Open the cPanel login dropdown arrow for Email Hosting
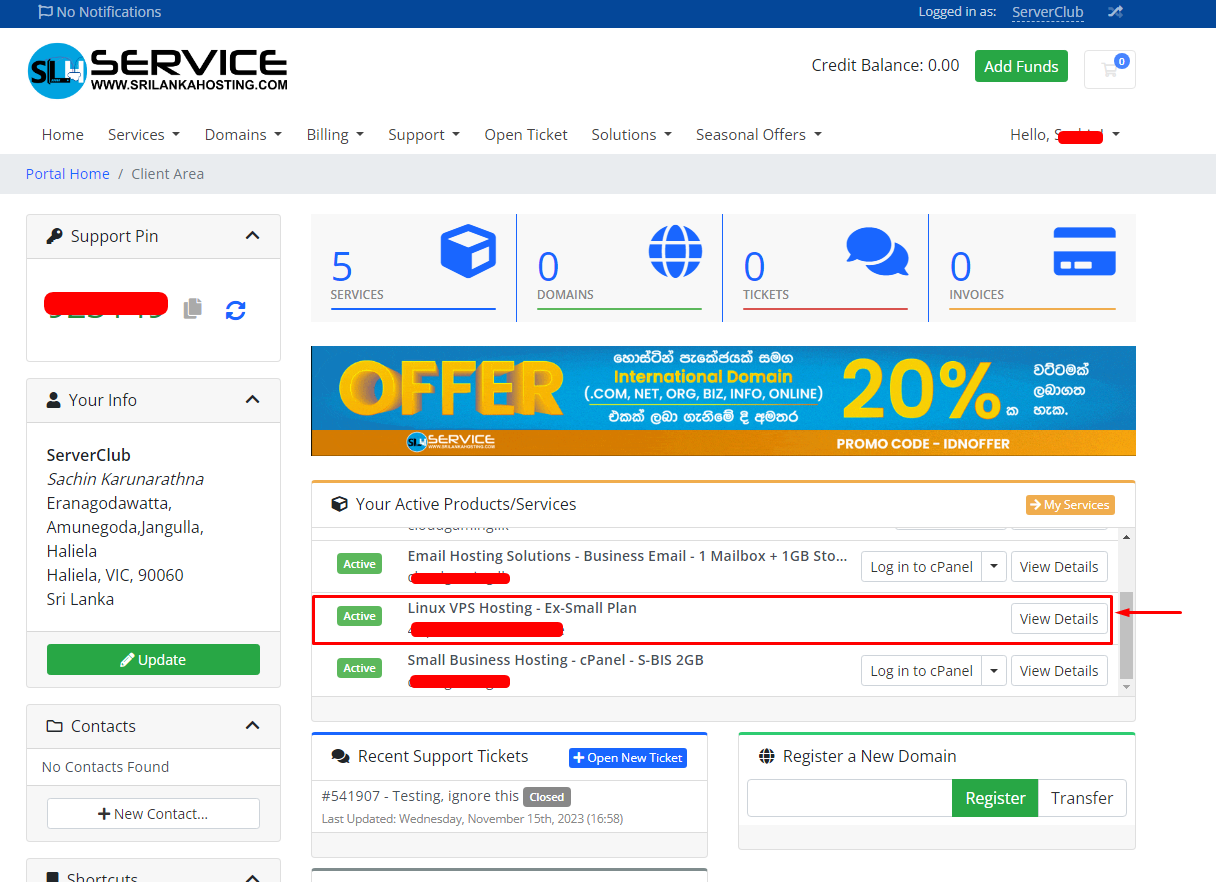 [994, 566]
